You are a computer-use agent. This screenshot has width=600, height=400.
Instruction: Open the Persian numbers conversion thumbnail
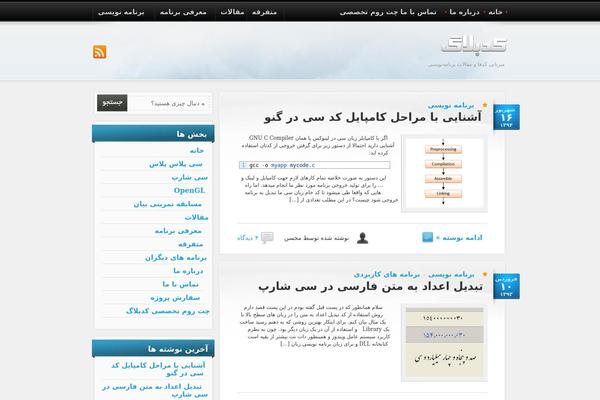coord(444,342)
